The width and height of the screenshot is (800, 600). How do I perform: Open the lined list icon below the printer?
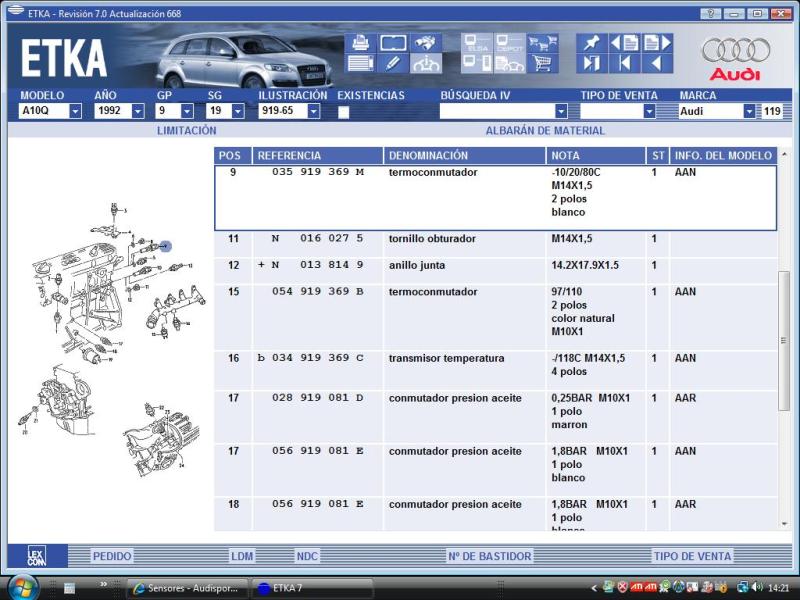point(361,63)
